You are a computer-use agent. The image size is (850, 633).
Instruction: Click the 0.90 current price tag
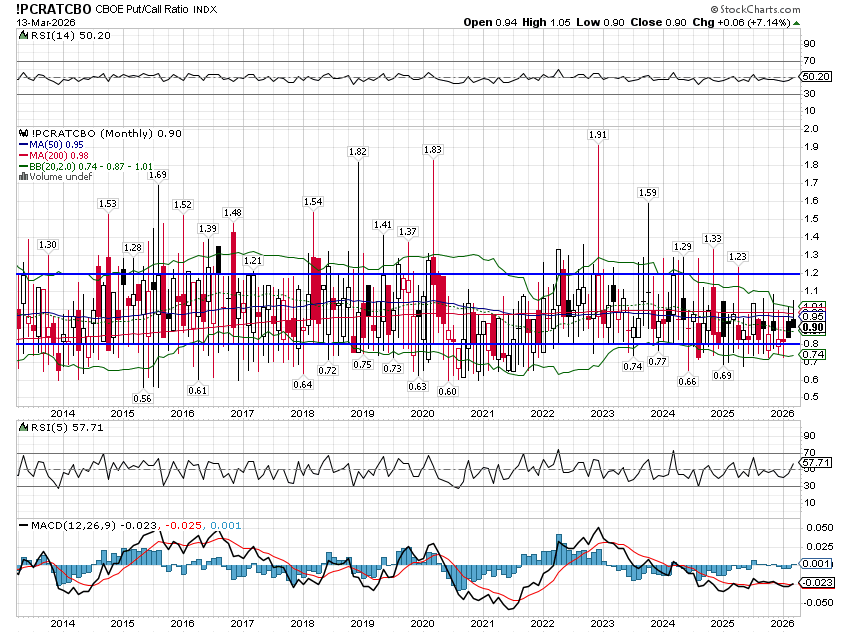point(813,328)
